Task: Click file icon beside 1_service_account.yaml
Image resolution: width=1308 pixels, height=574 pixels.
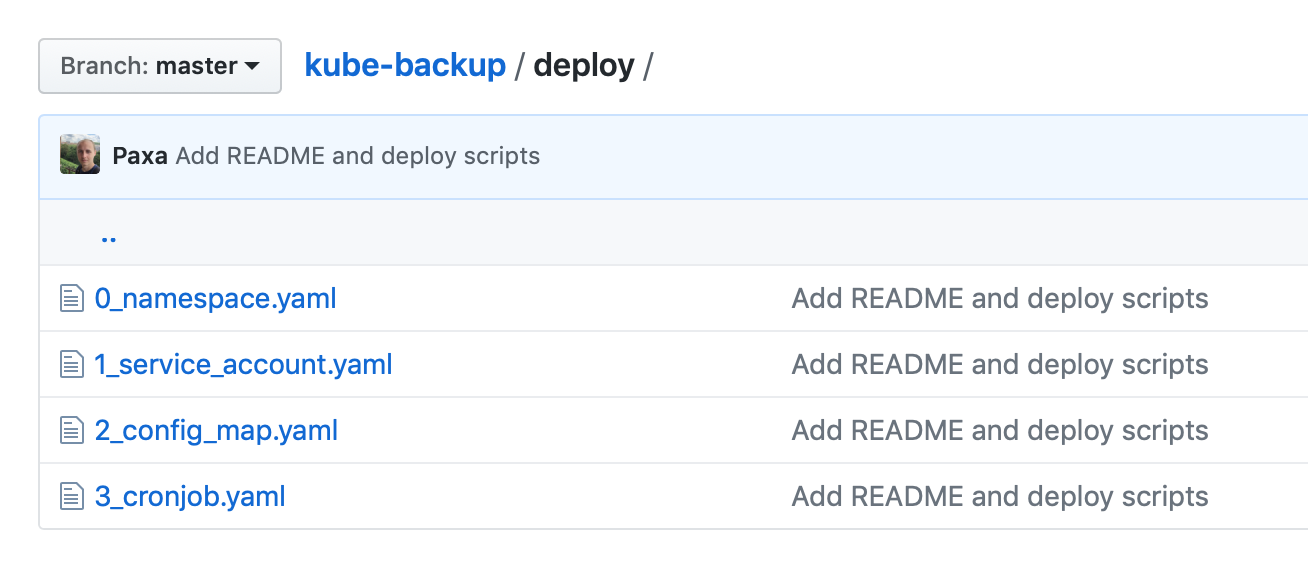Action: click(x=71, y=364)
